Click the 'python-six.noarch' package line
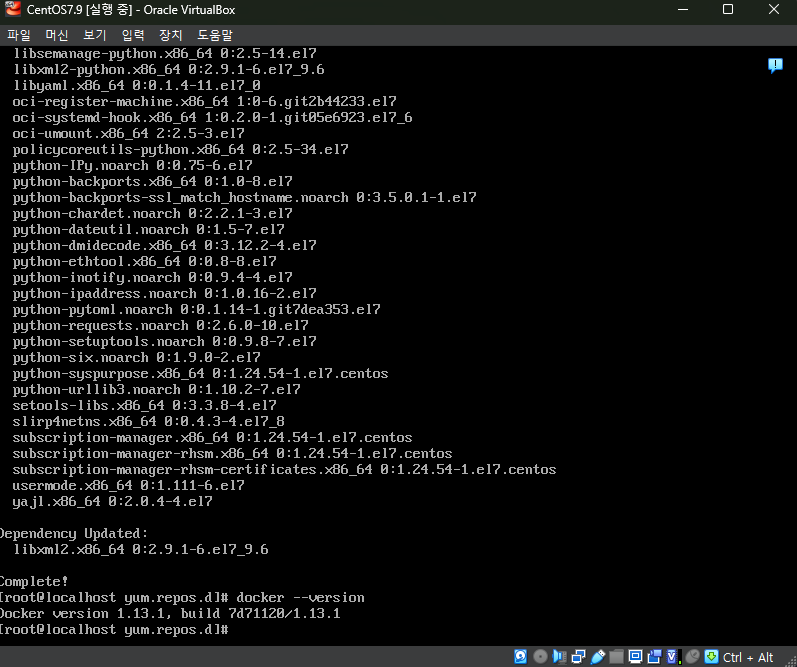This screenshot has width=797, height=667. pos(136,357)
